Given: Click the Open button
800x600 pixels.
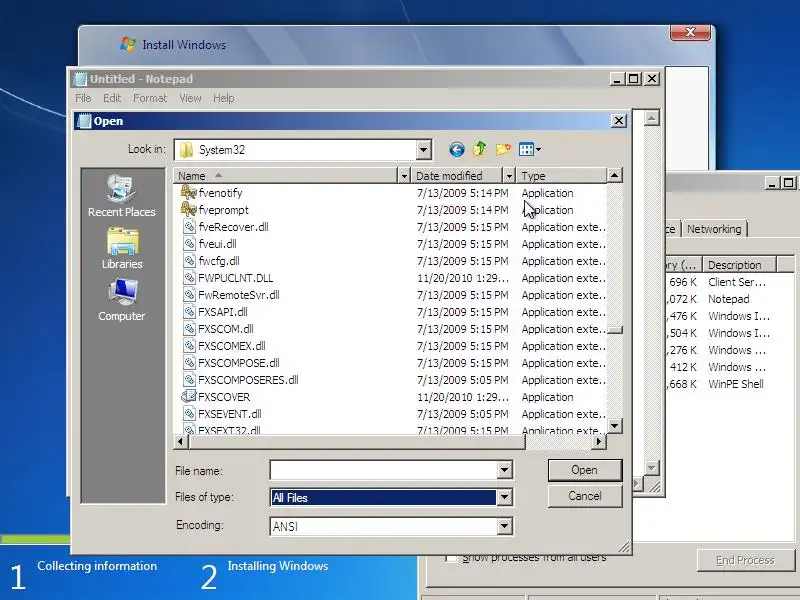Looking at the screenshot, I should click(585, 470).
